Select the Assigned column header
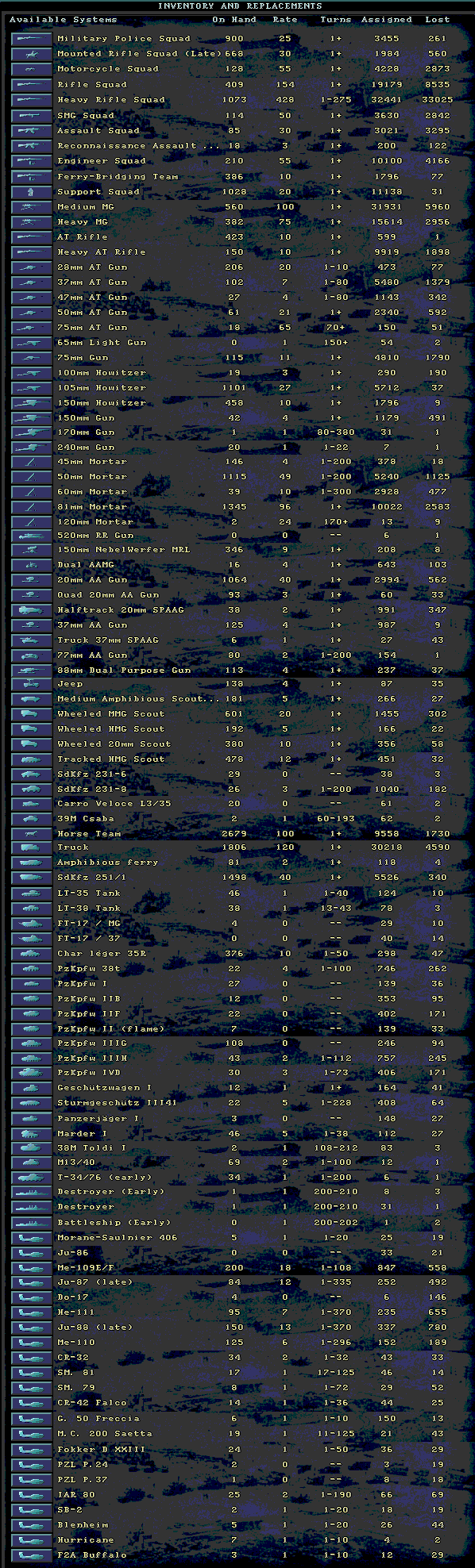The image size is (475, 1568). 387,19
